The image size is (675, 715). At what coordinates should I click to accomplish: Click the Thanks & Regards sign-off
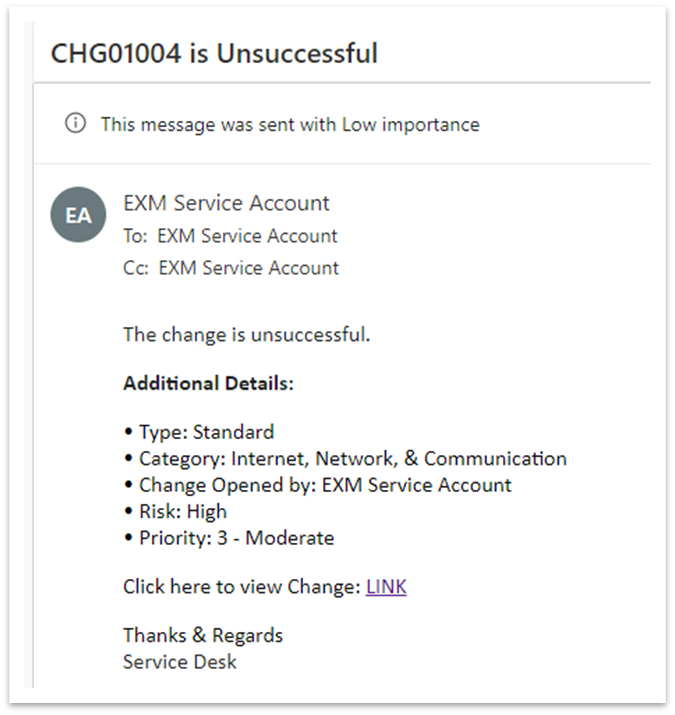[x=203, y=635]
